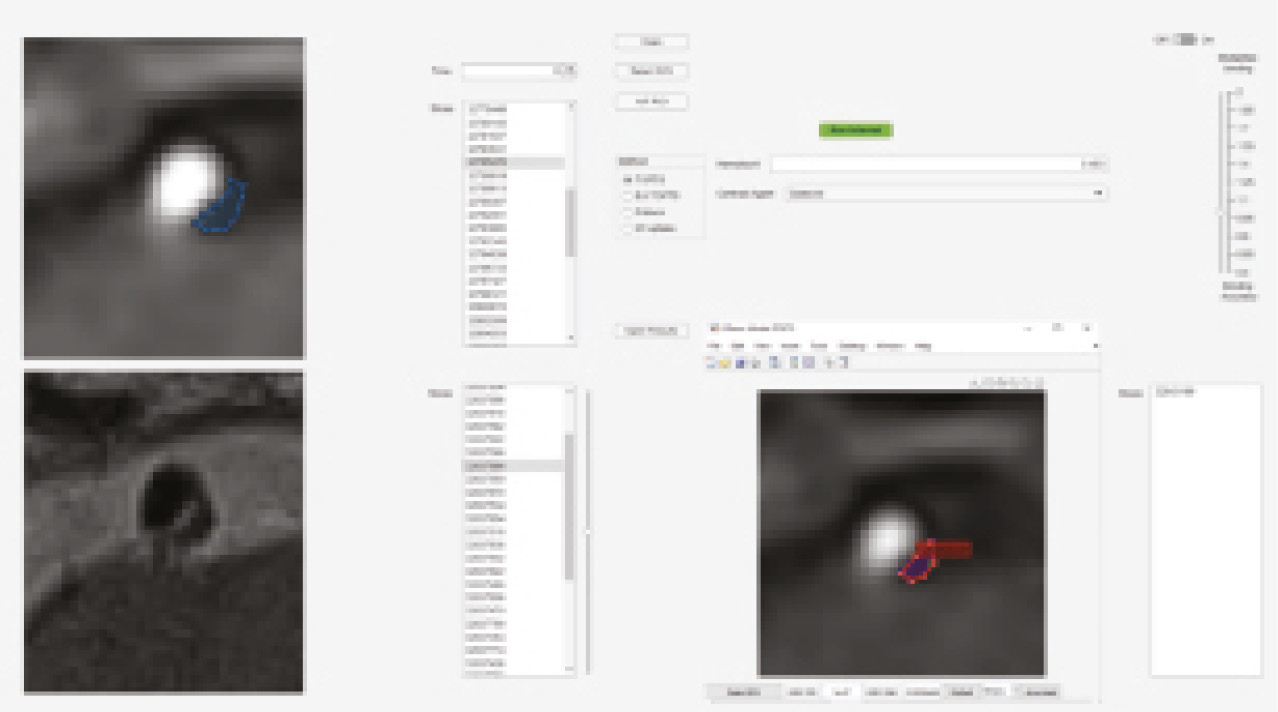1278x712 pixels.
Task: Select the Edit Plot arrow tool
Action: [x=830, y=363]
